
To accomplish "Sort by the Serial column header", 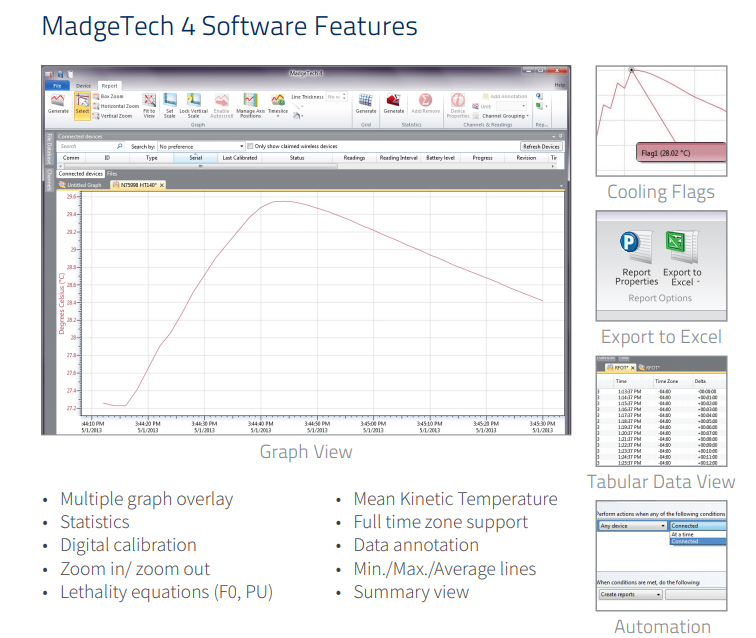I will point(195,158).
